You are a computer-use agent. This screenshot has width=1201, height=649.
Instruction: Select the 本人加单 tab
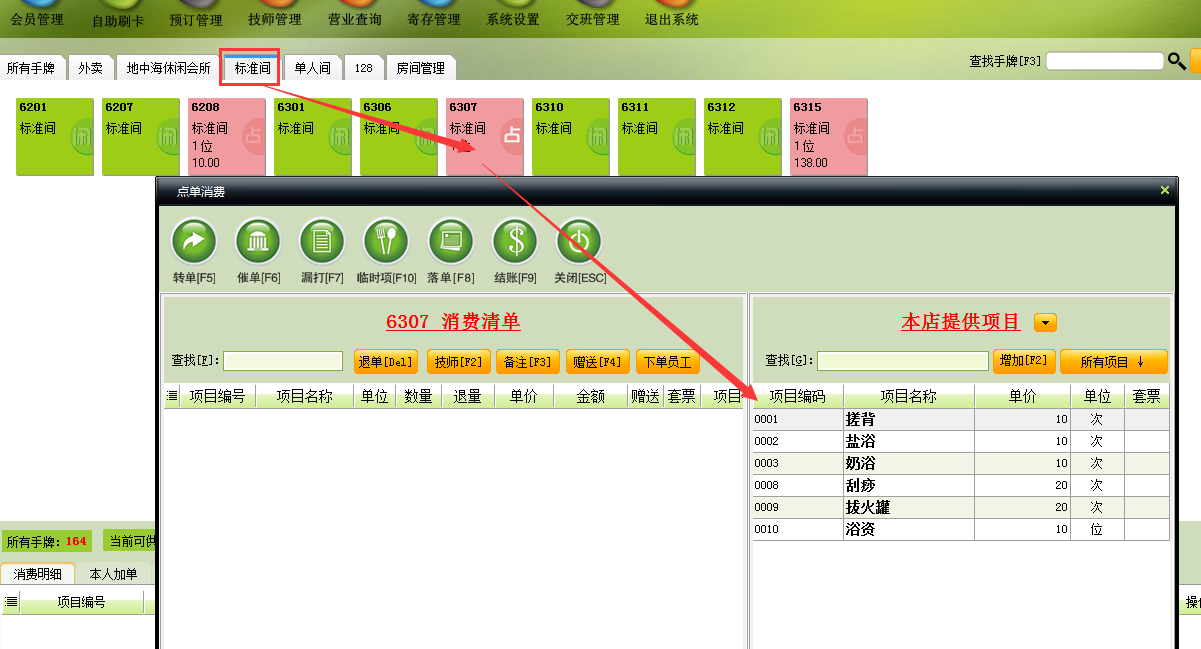click(112, 574)
